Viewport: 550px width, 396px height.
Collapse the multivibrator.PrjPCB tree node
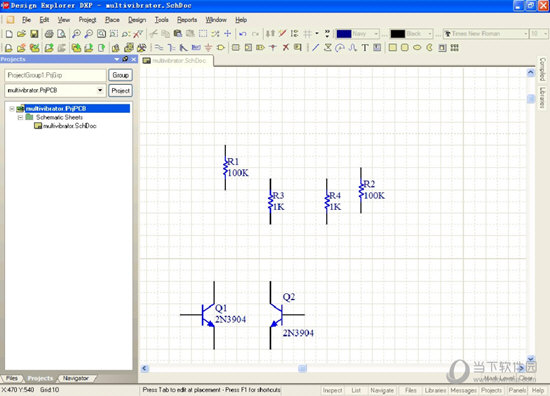point(12,109)
